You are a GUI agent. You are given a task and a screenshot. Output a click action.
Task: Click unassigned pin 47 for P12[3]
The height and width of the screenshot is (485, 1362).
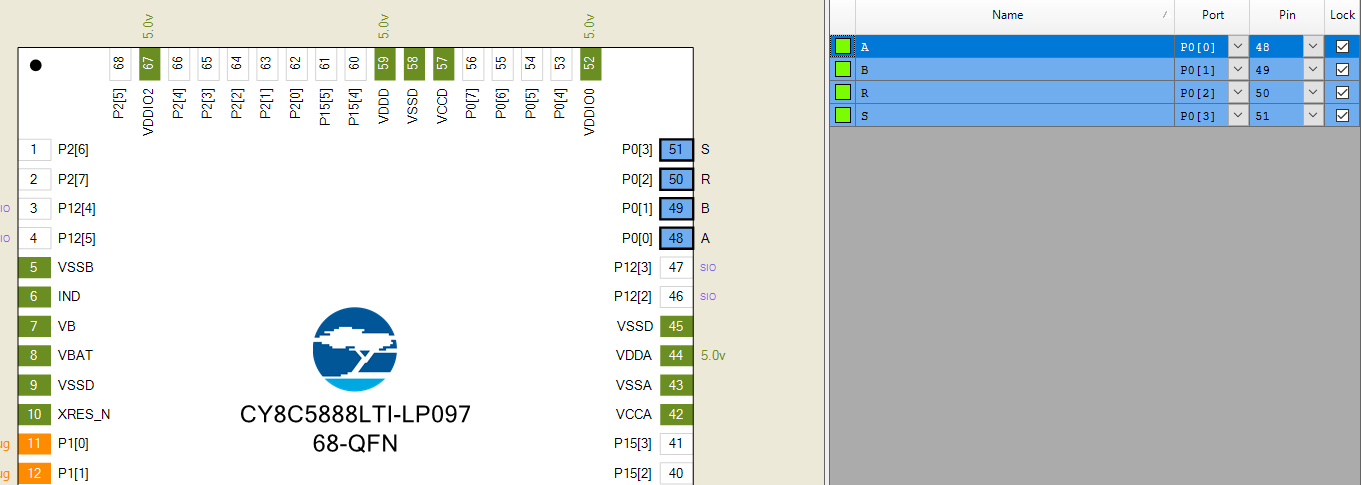pos(676,267)
